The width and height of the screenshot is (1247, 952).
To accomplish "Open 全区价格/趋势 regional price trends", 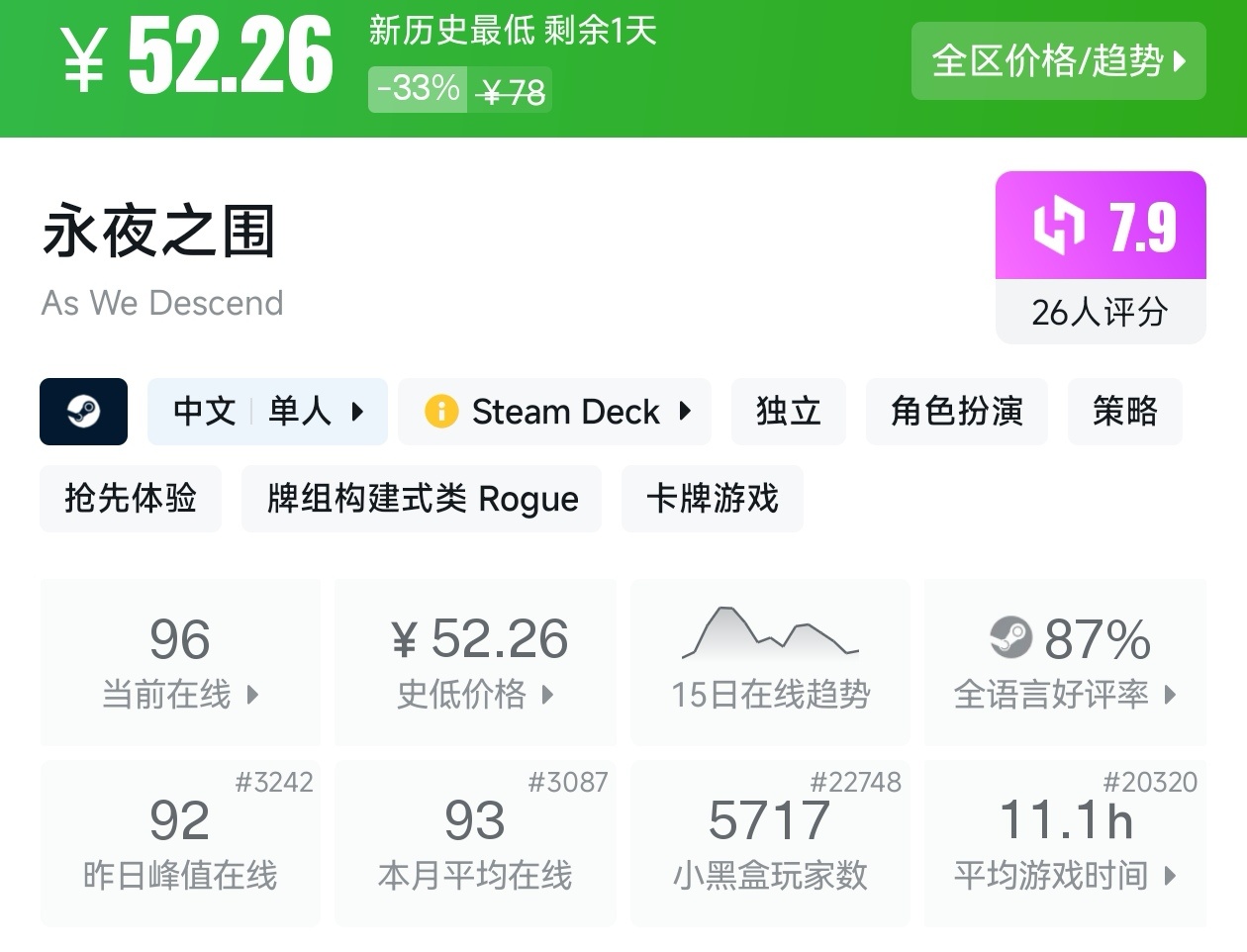I will pyautogui.click(x=1058, y=61).
